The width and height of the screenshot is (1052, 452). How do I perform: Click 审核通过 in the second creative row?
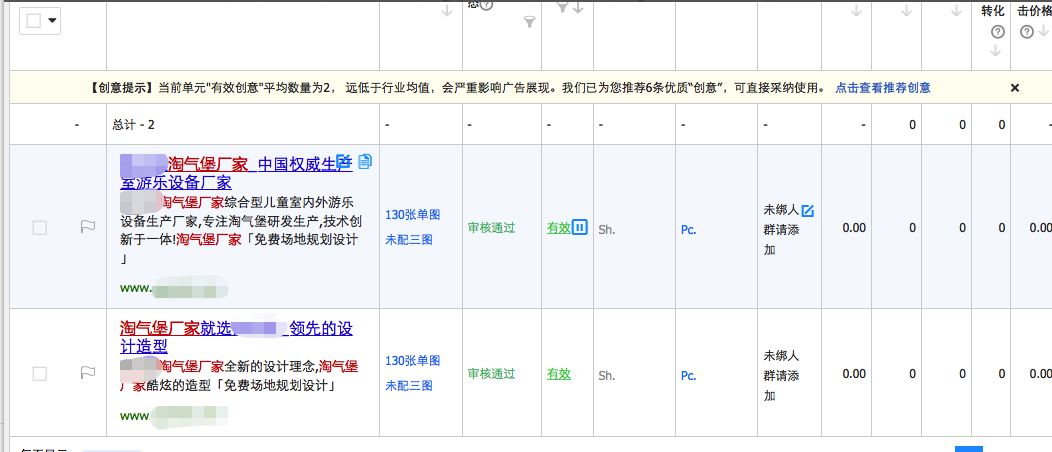[x=491, y=374]
